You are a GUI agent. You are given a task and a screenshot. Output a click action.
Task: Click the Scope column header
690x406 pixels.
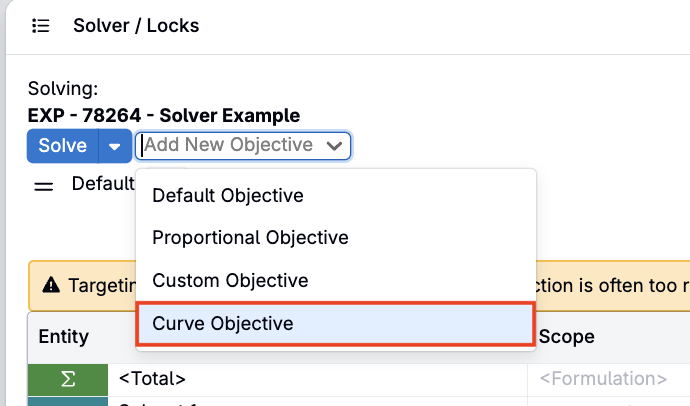(567, 337)
